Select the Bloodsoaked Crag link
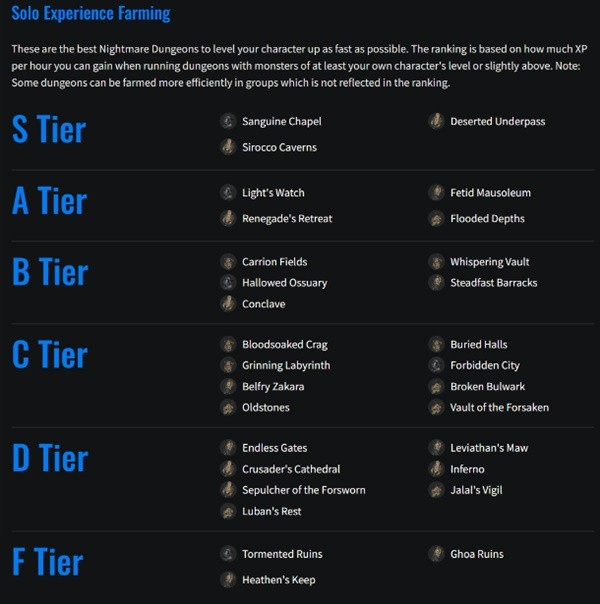Viewport: 600px width, 604px height. click(285, 344)
